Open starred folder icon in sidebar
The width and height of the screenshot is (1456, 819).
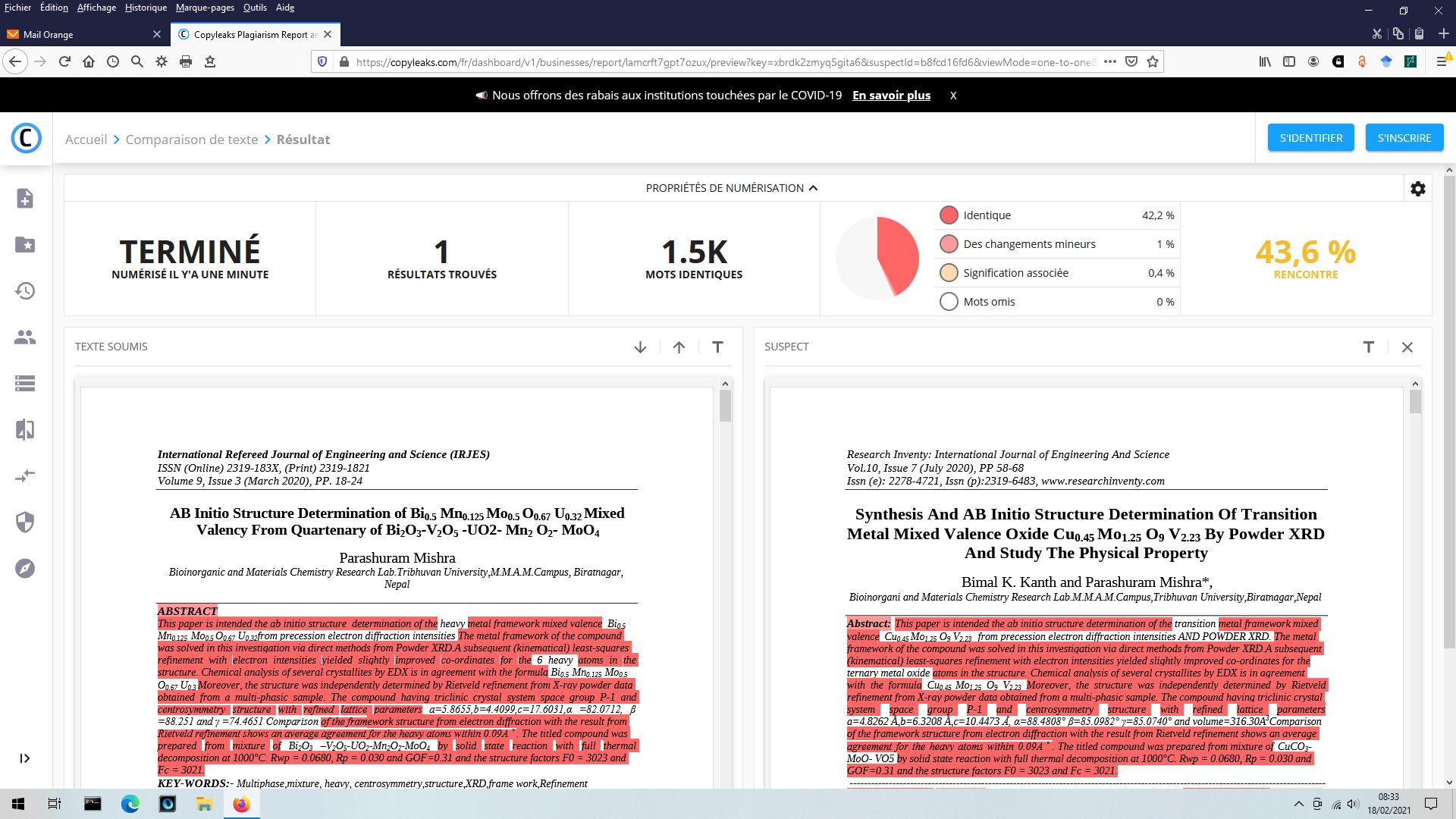pyautogui.click(x=25, y=245)
